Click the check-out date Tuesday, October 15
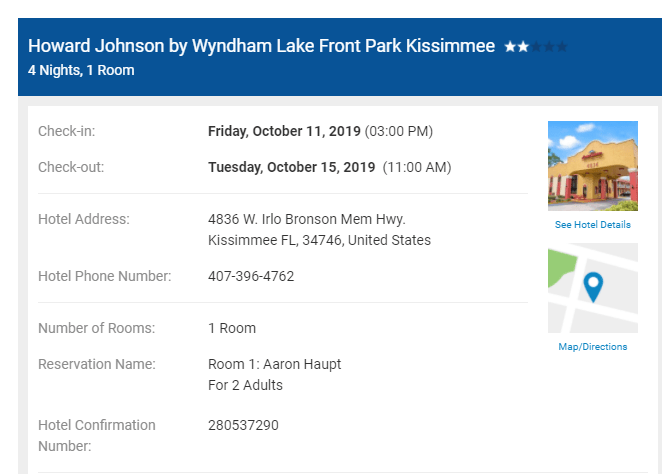This screenshot has height=474, width=662. [292, 167]
